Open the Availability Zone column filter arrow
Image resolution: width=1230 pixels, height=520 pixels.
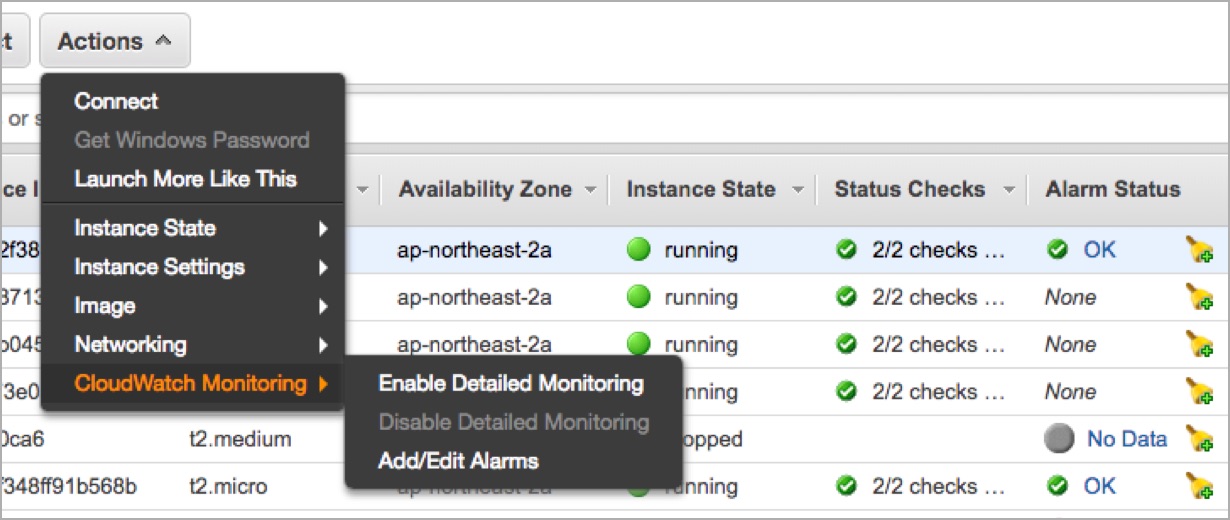click(x=591, y=190)
